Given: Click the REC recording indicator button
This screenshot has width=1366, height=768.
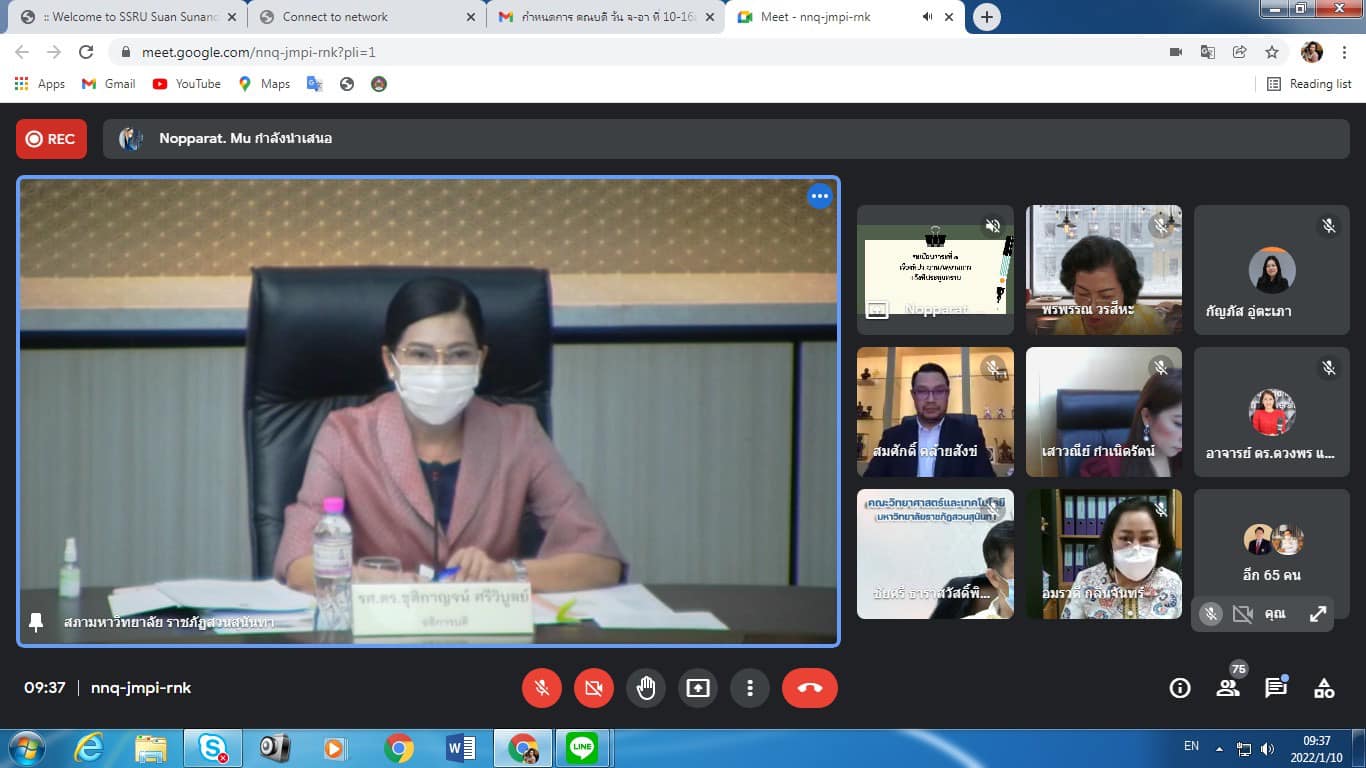Looking at the screenshot, I should click(51, 139).
